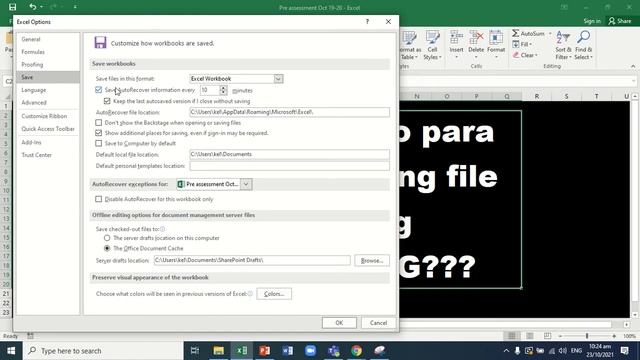Show hidden system tray icons
Image resolution: width=640 pixels, height=360 pixels.
506,351
